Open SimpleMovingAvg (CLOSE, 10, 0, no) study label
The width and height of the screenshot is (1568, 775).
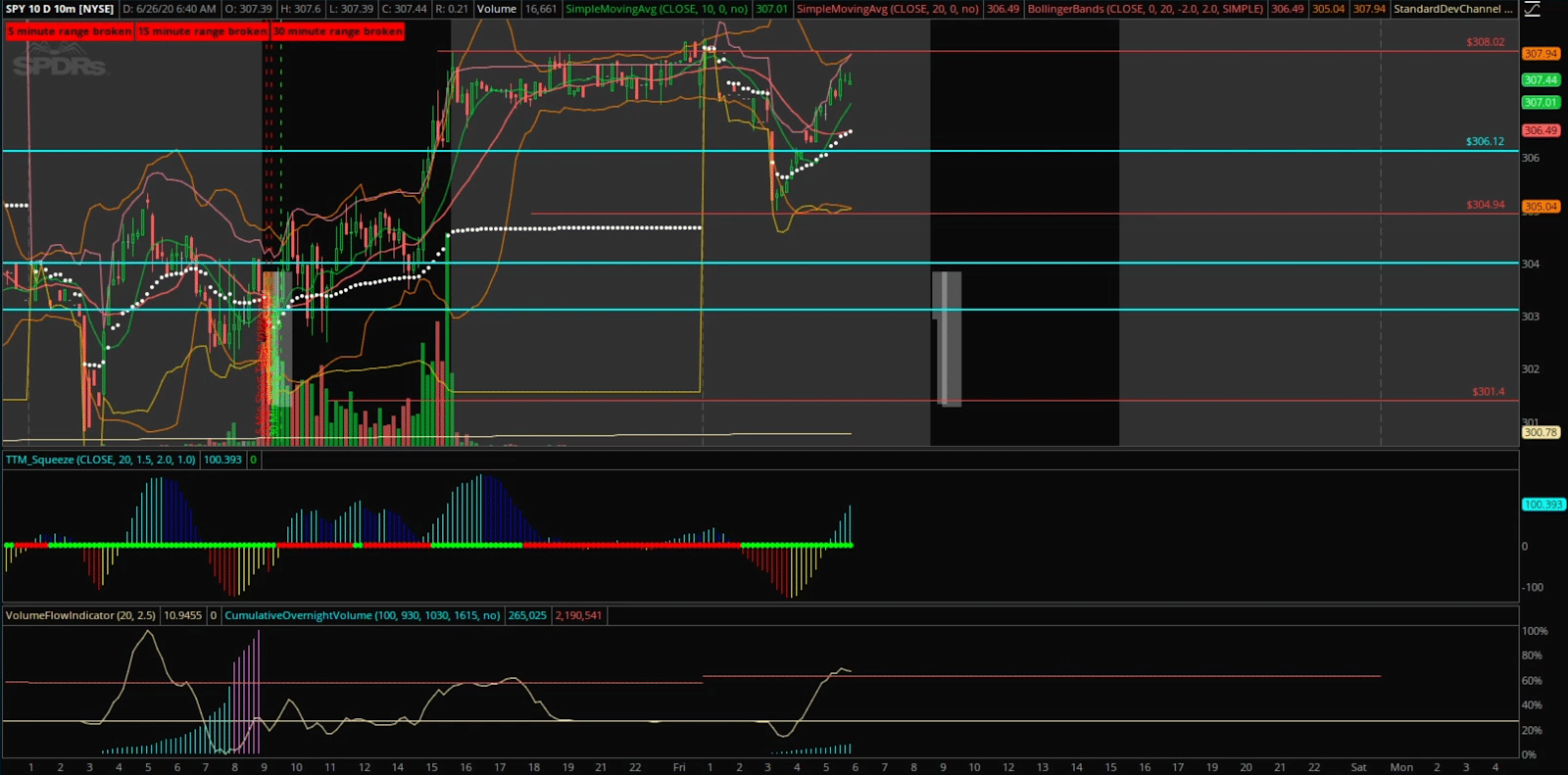point(657,9)
